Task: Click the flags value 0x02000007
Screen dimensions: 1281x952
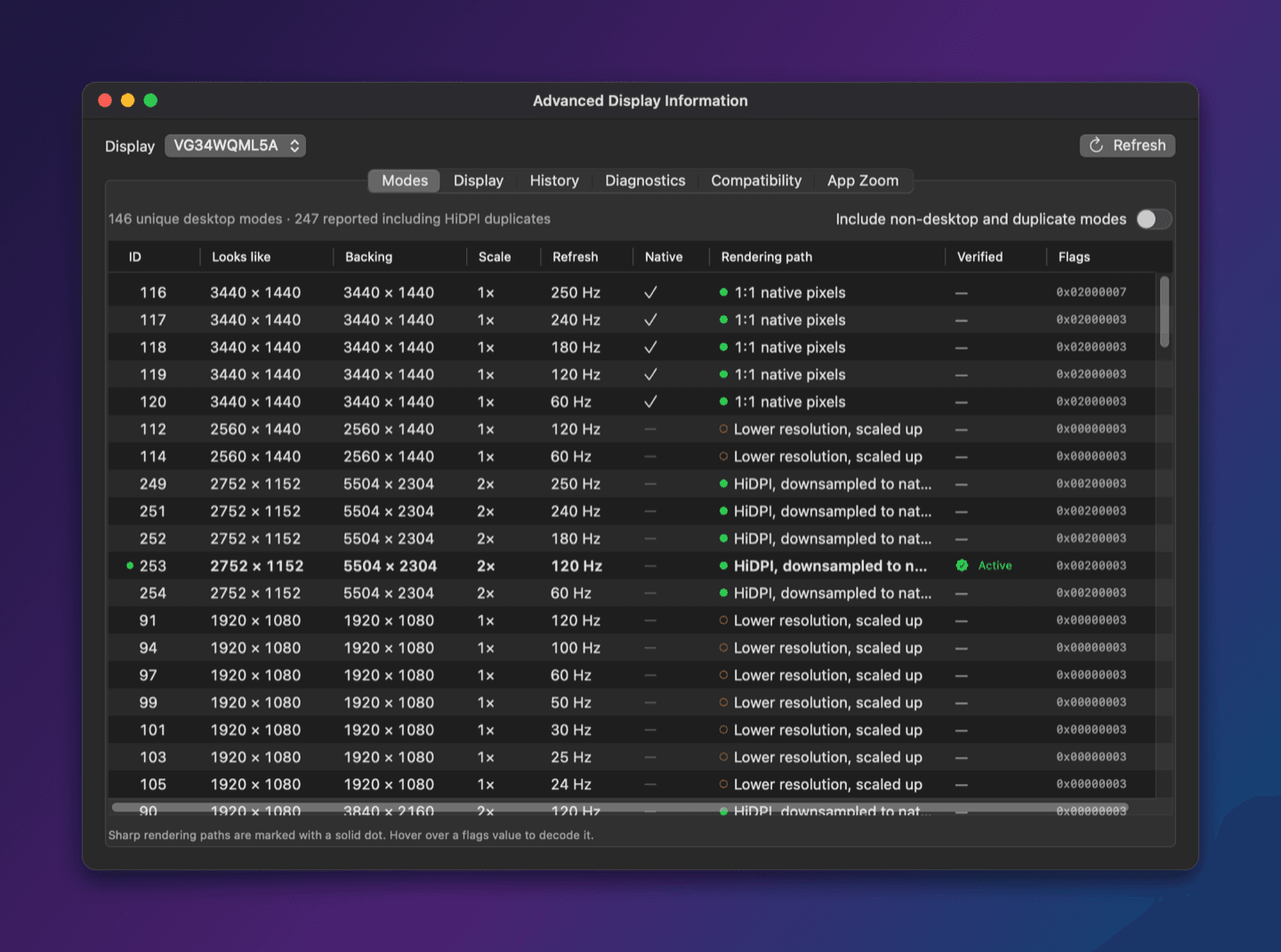Action: point(1092,293)
